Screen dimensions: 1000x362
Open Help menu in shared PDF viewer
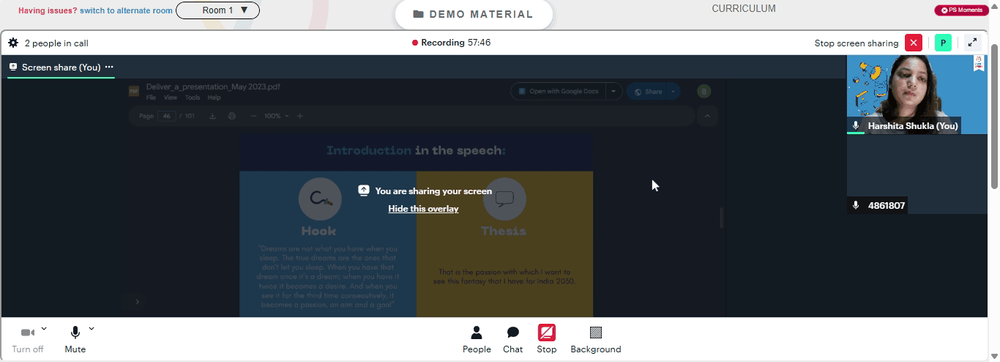[x=214, y=98]
